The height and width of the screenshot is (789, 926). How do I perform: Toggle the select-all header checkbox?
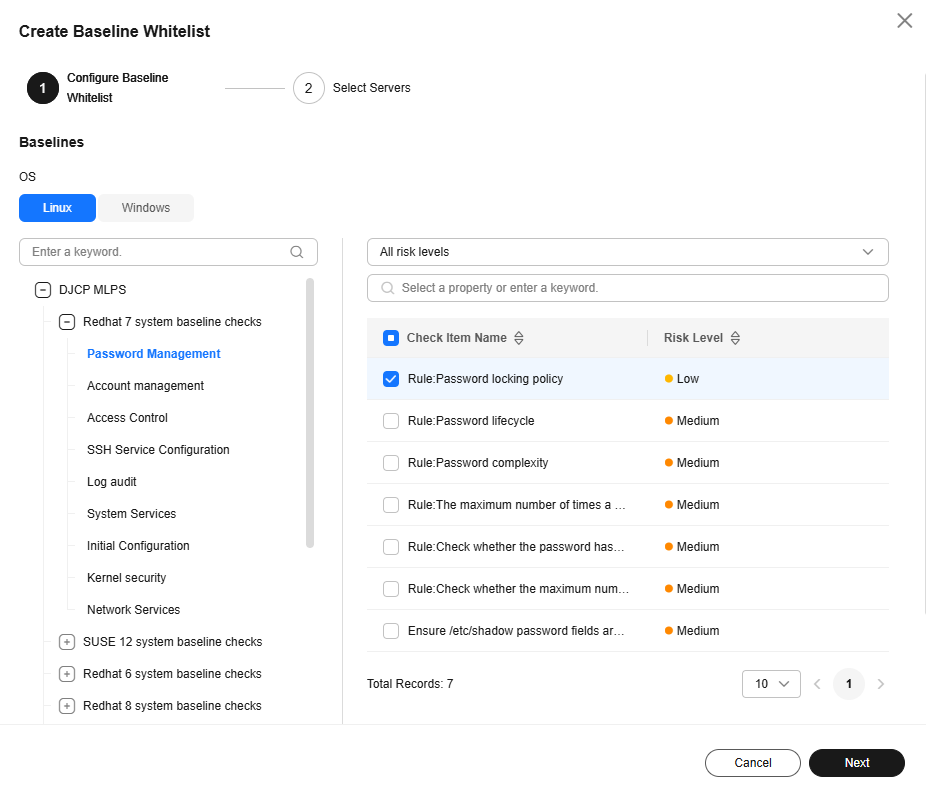(391, 338)
